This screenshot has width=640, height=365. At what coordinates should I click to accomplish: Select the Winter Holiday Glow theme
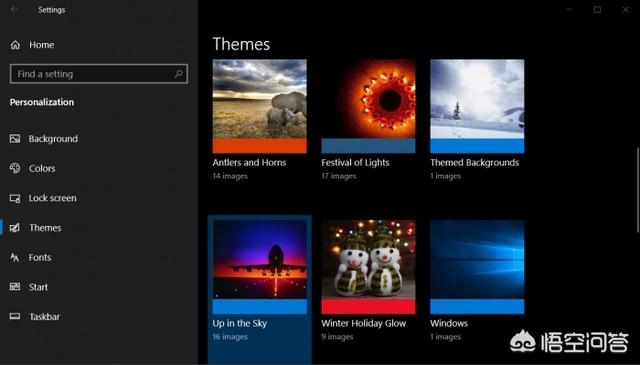[x=368, y=267]
